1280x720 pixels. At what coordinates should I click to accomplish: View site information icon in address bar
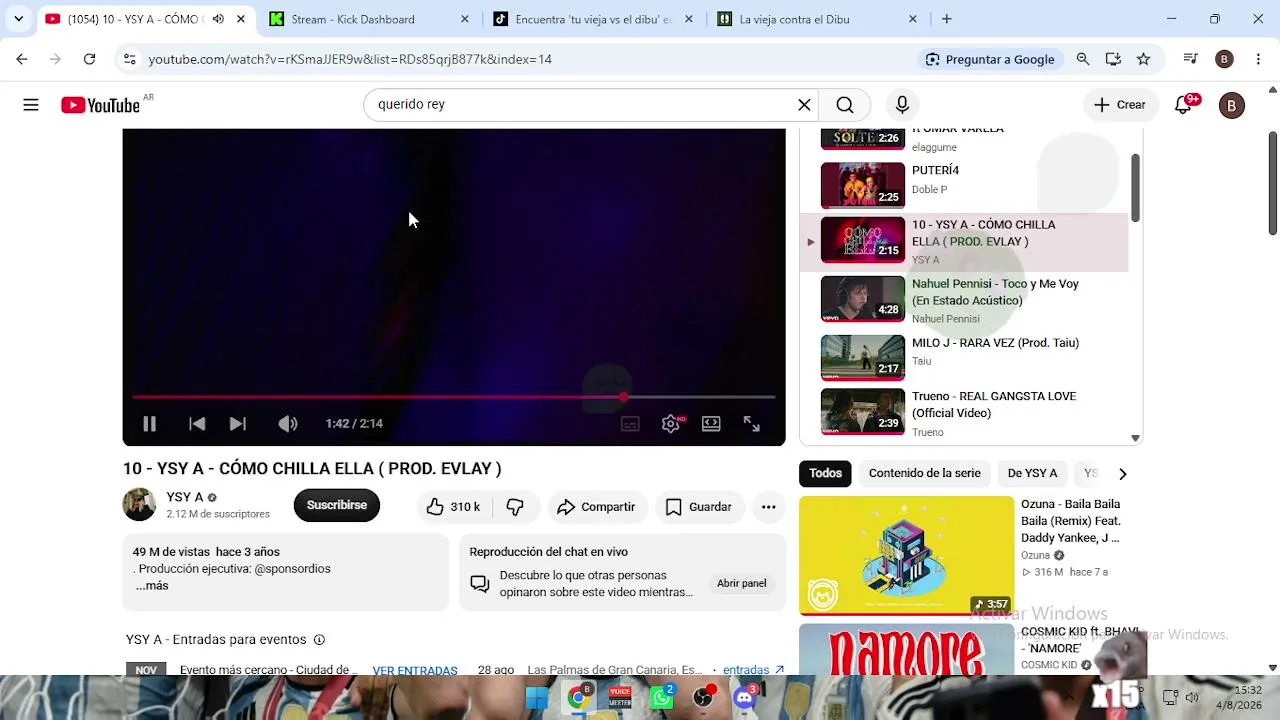129,59
